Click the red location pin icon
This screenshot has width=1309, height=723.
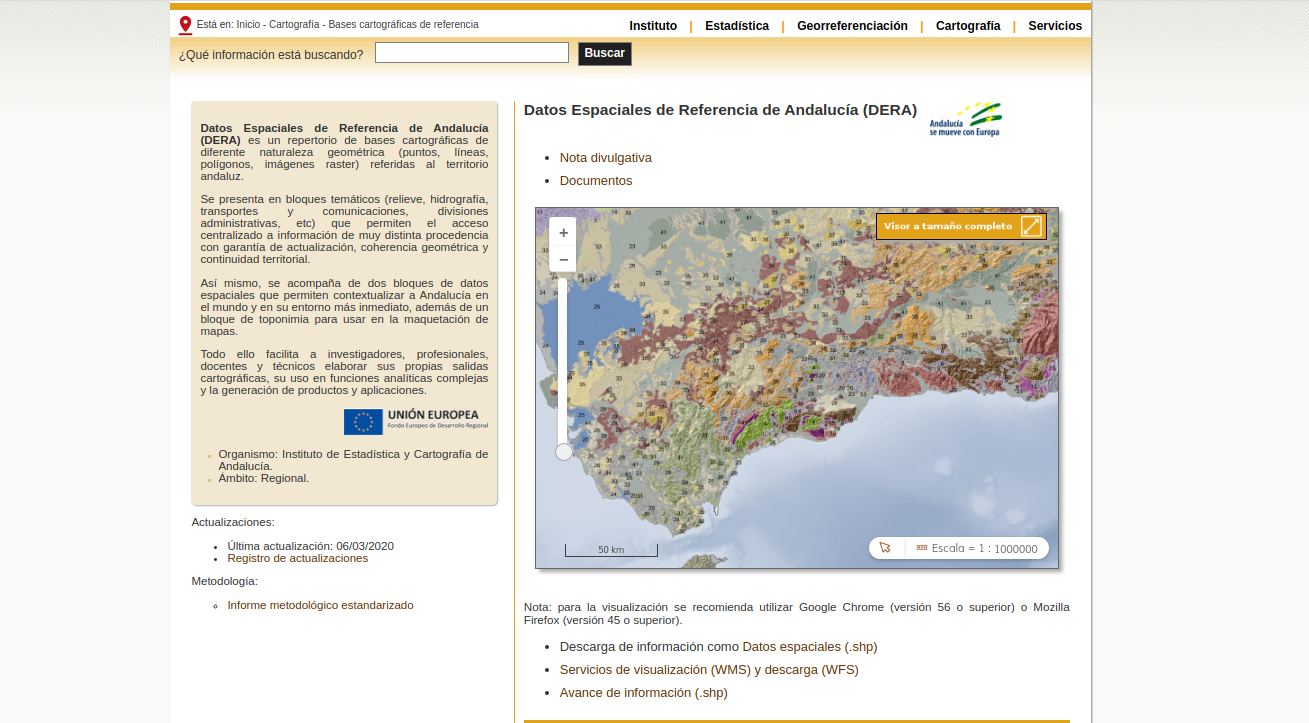pos(185,25)
